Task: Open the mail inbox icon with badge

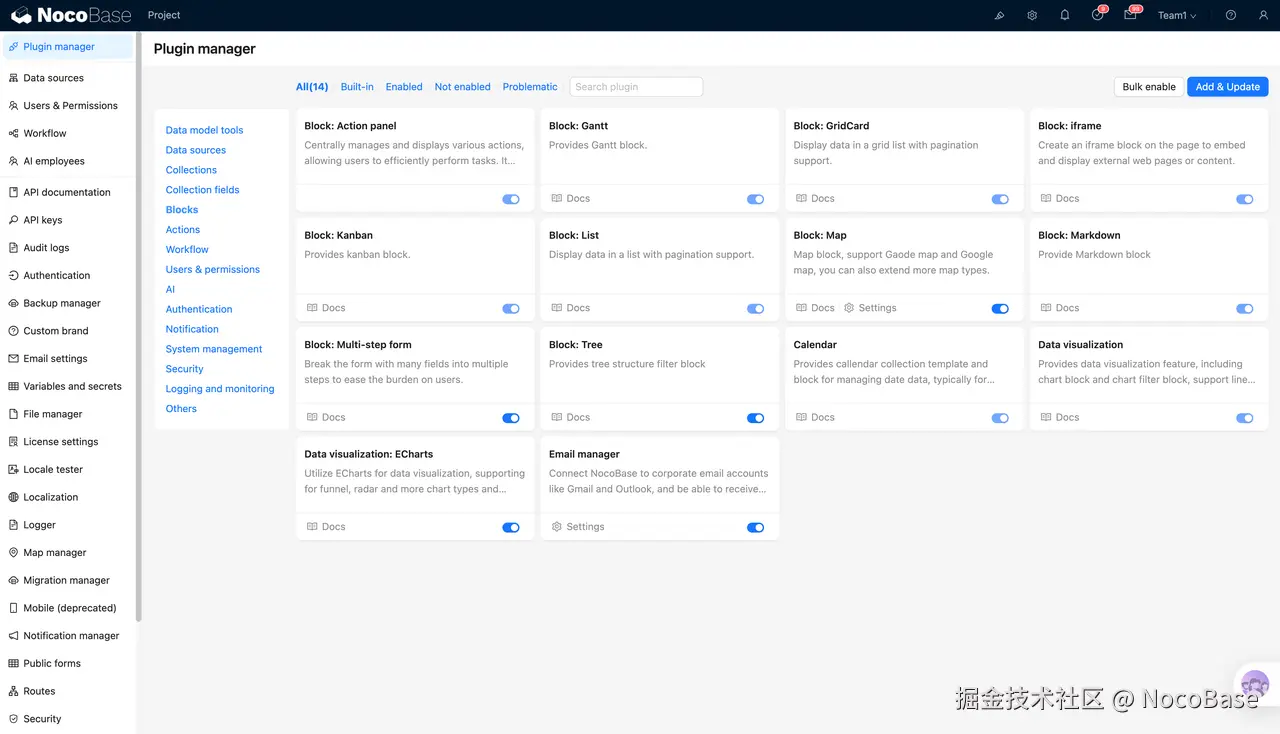Action: point(1130,15)
